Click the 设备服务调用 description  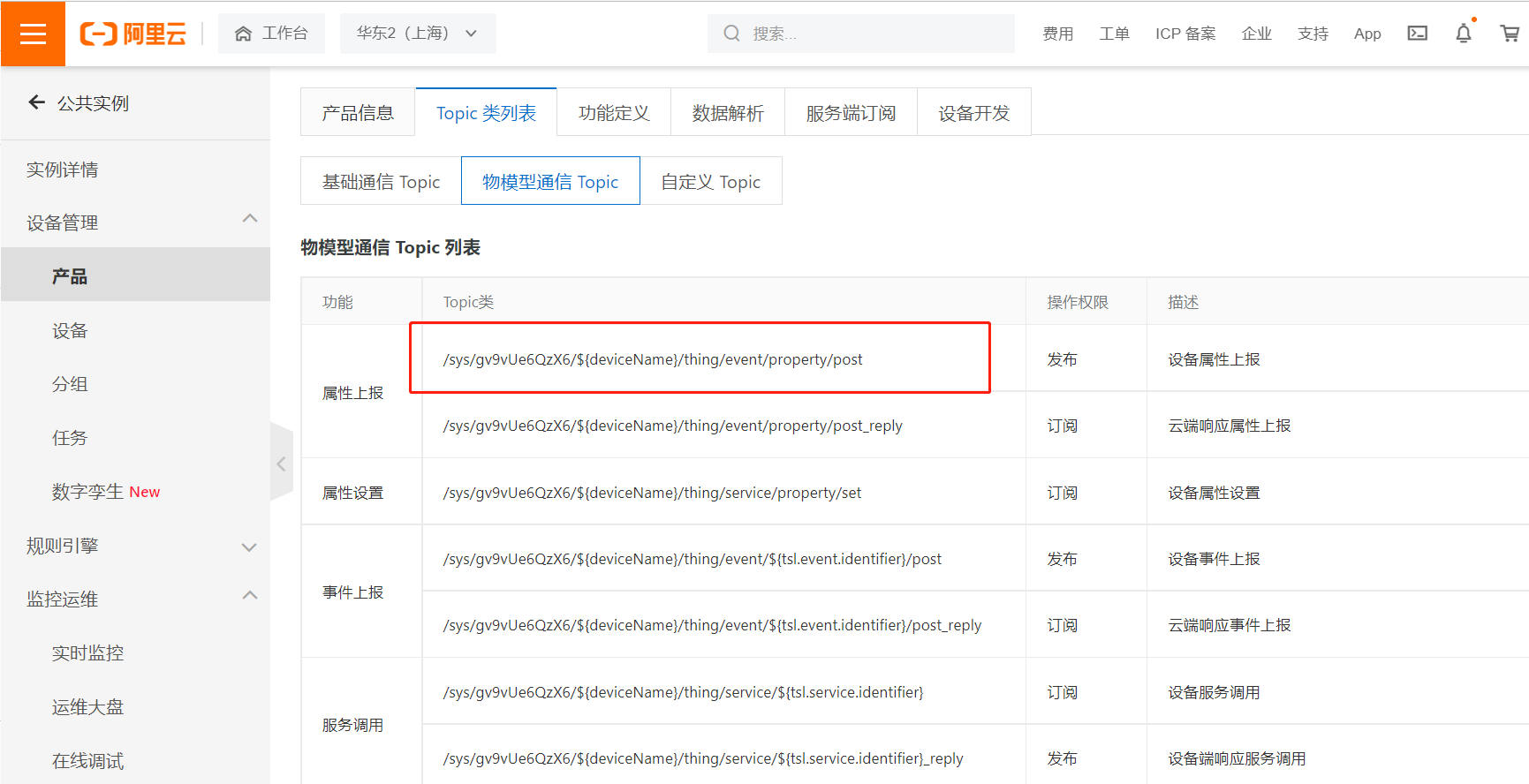pyautogui.click(x=1214, y=692)
